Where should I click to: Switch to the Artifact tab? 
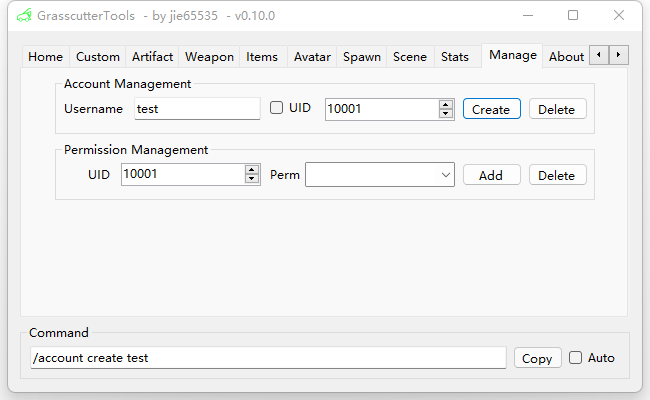pos(152,57)
